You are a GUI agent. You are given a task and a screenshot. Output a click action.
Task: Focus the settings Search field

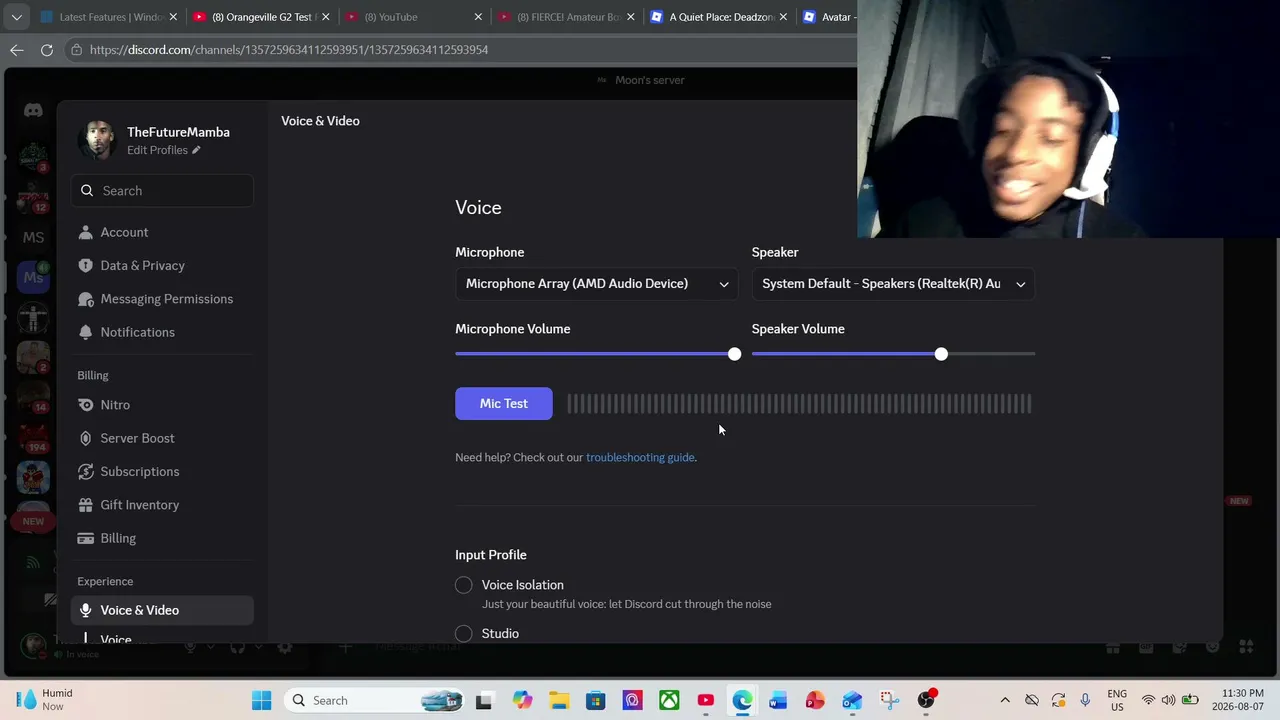point(162,191)
